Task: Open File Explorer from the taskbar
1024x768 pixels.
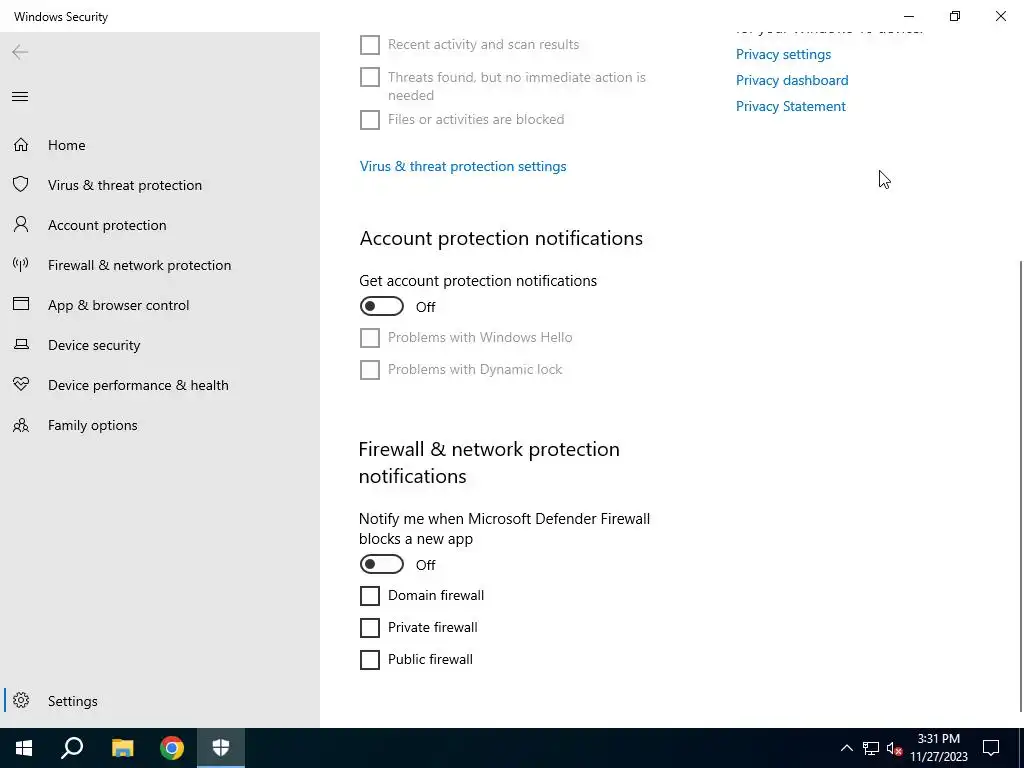Action: (x=122, y=748)
